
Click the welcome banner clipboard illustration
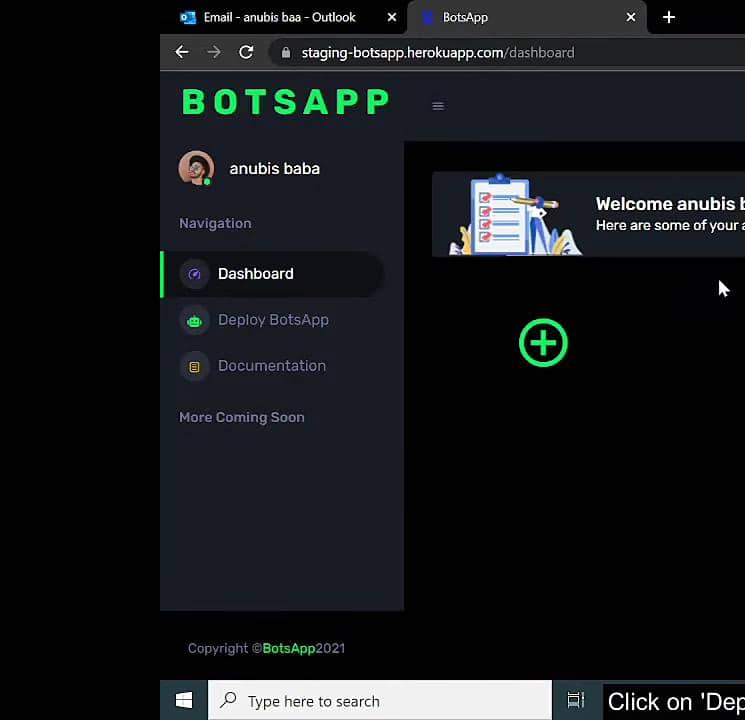coord(515,215)
